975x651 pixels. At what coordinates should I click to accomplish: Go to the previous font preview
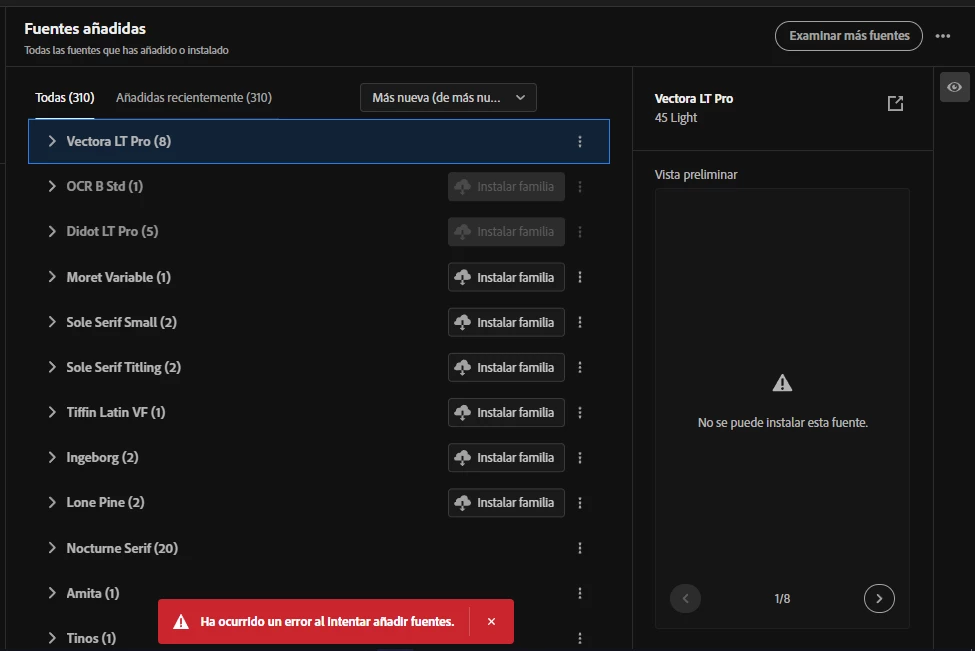[x=685, y=599]
